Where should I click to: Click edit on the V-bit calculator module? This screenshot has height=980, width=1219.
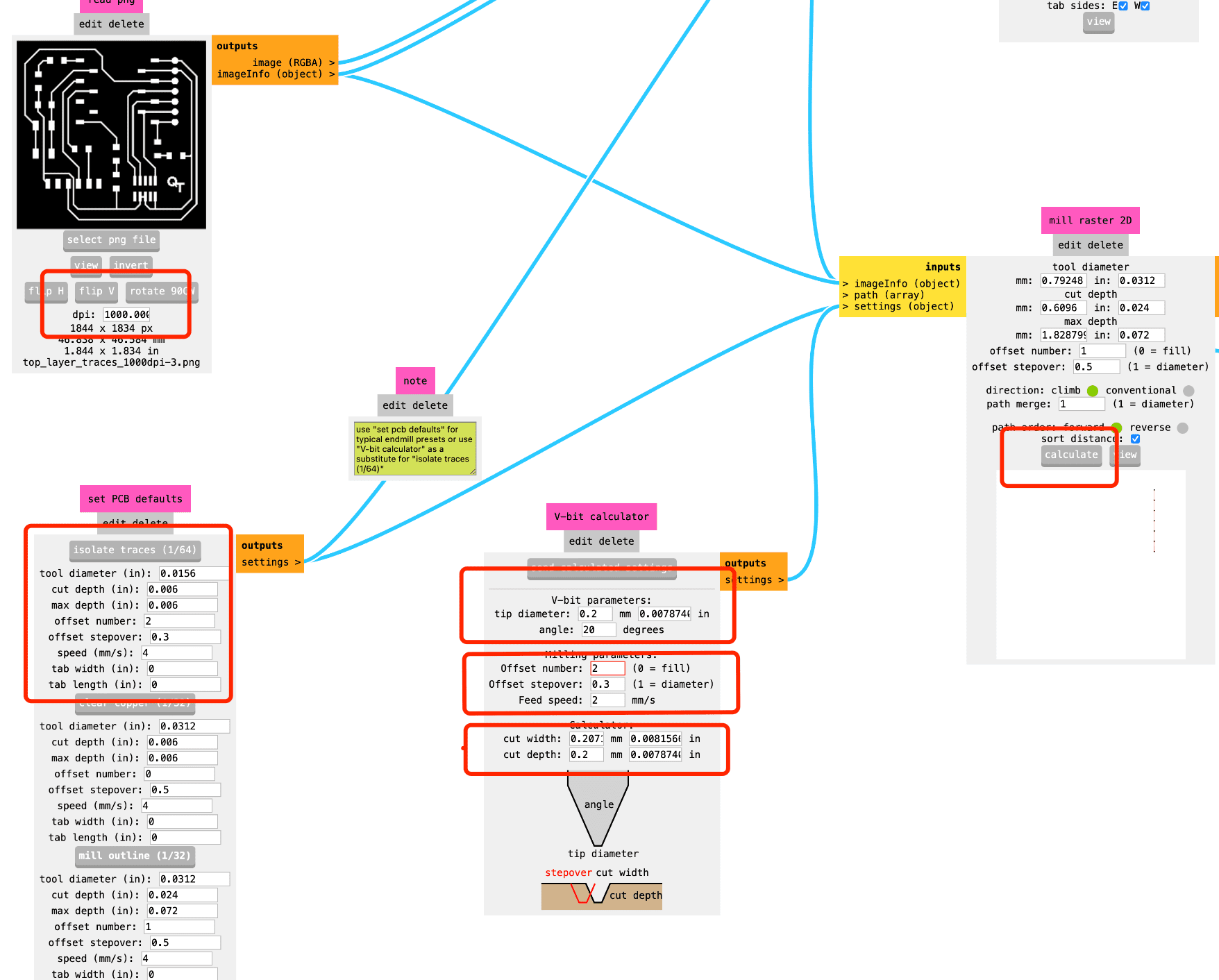[581, 541]
